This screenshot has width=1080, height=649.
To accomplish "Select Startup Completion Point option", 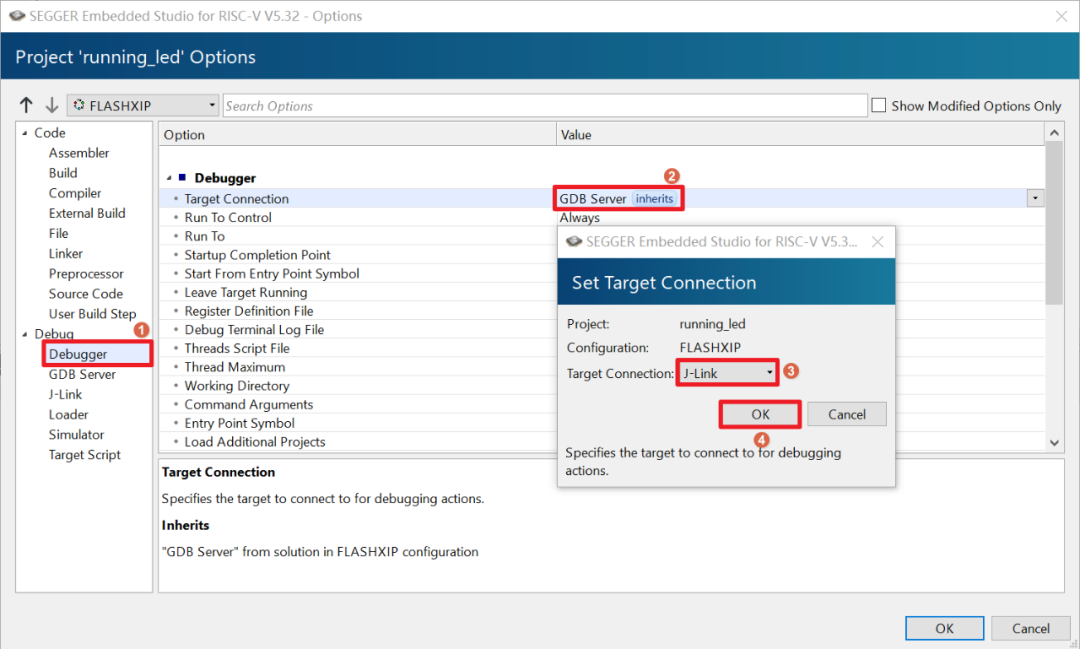I will point(257,255).
